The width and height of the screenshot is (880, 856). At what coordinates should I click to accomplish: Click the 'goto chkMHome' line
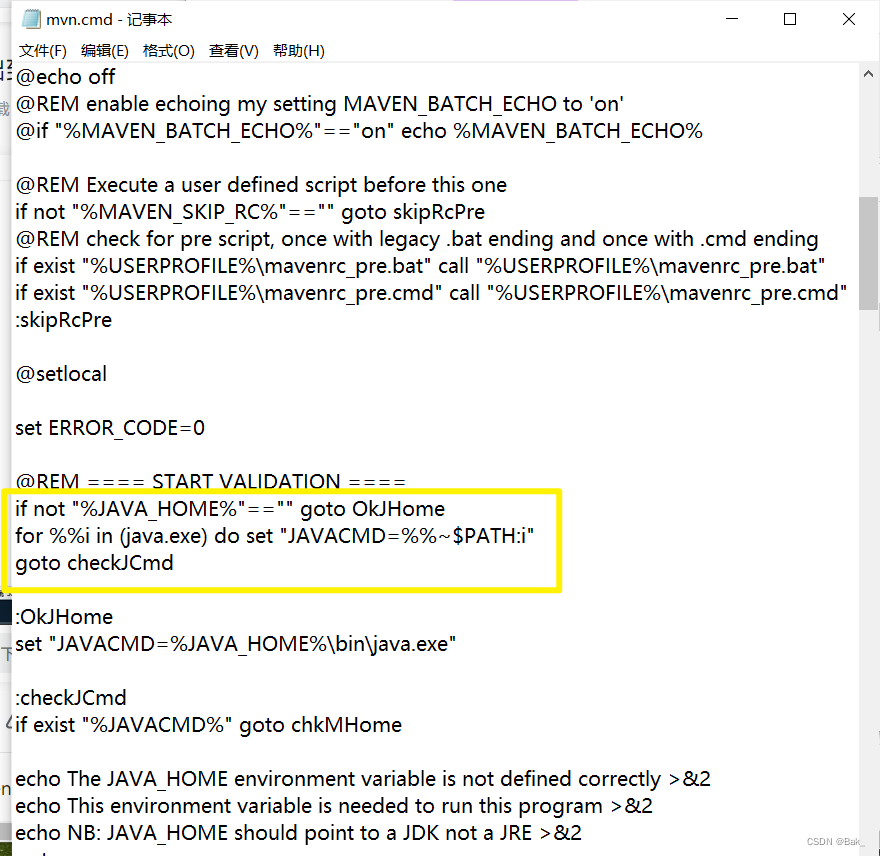209,725
